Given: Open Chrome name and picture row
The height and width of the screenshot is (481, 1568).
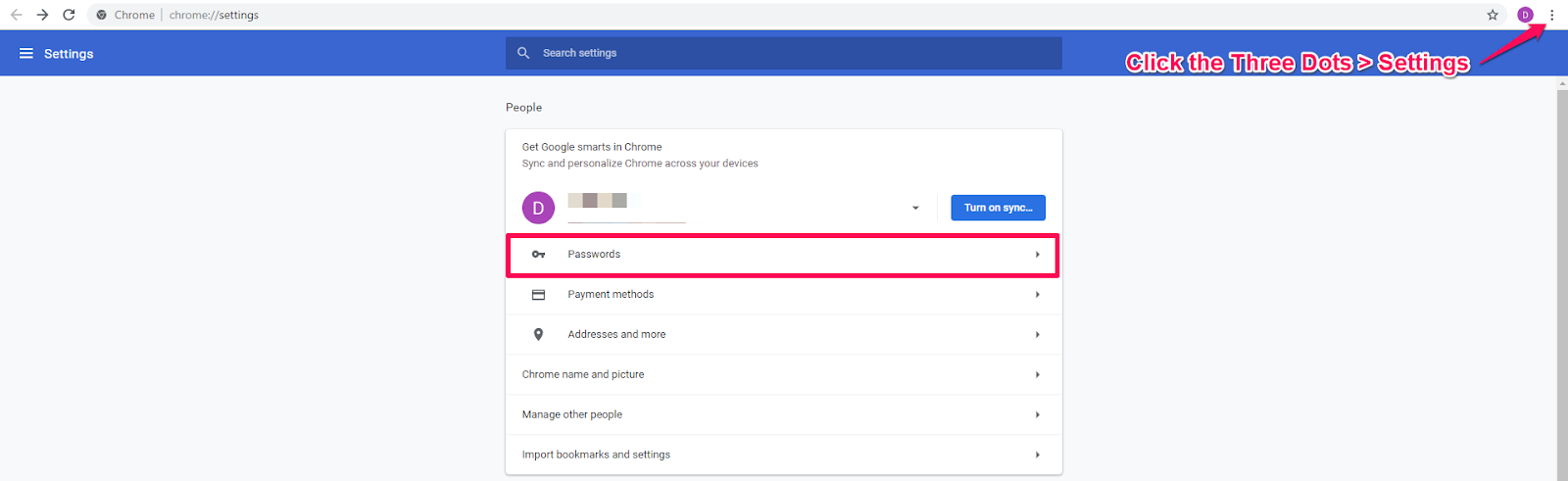Looking at the screenshot, I should point(784,375).
